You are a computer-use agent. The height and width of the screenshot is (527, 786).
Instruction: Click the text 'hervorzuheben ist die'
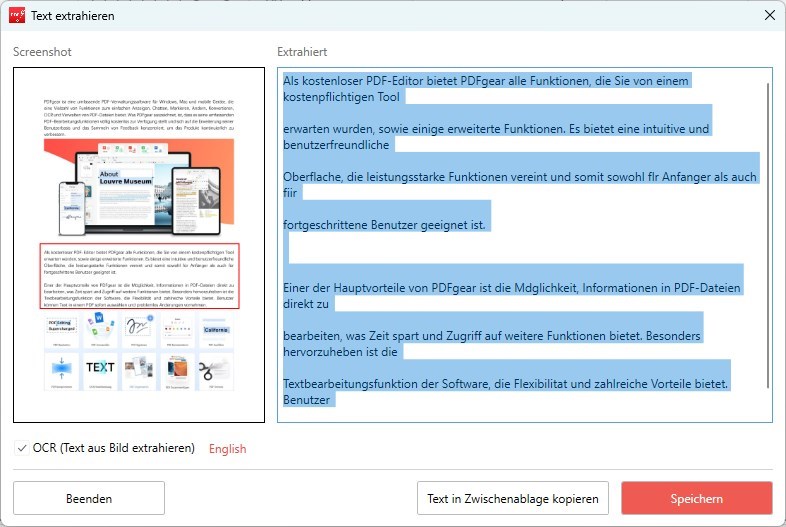point(340,352)
